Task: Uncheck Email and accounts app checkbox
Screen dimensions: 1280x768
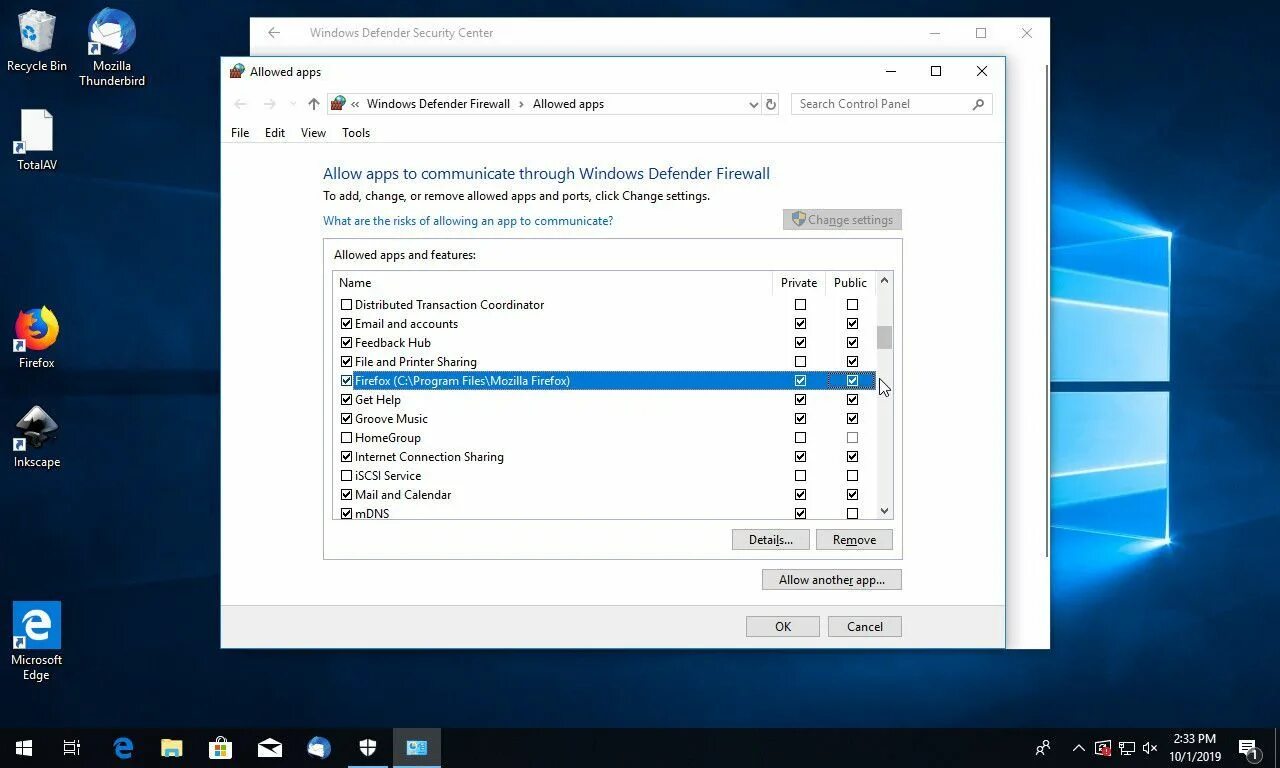Action: point(346,324)
